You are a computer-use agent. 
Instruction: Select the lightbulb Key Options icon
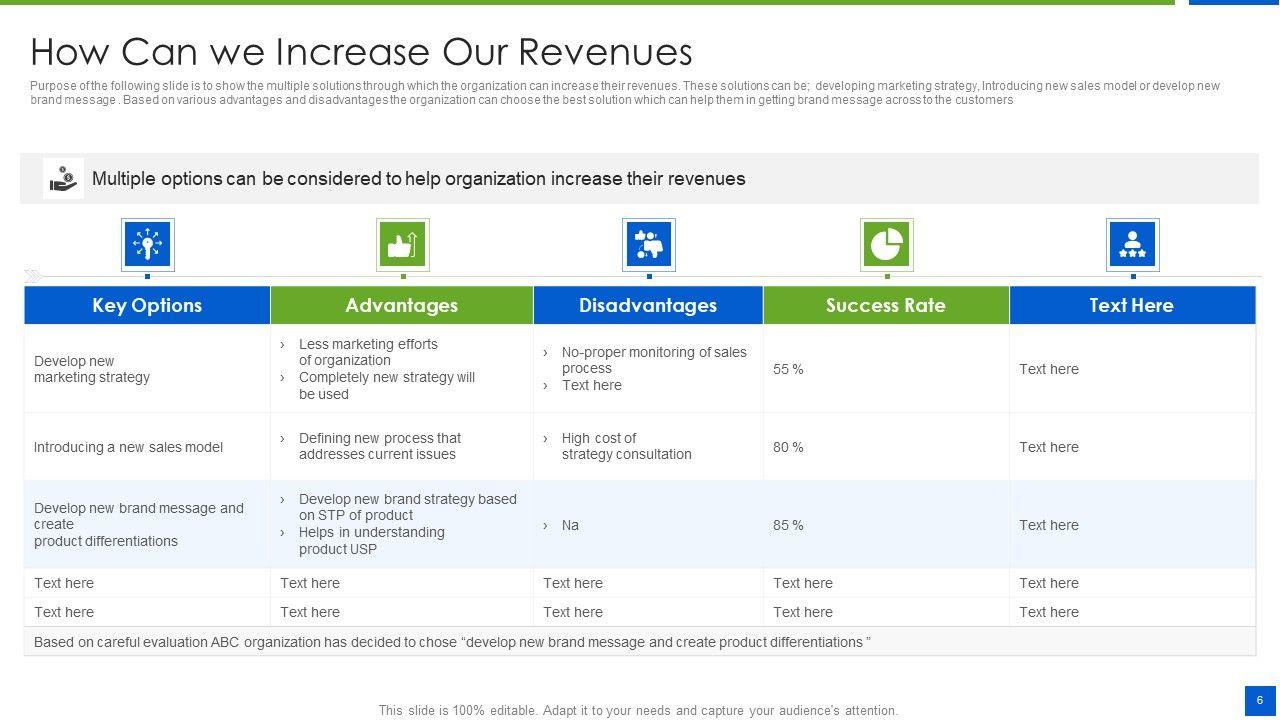(x=147, y=244)
